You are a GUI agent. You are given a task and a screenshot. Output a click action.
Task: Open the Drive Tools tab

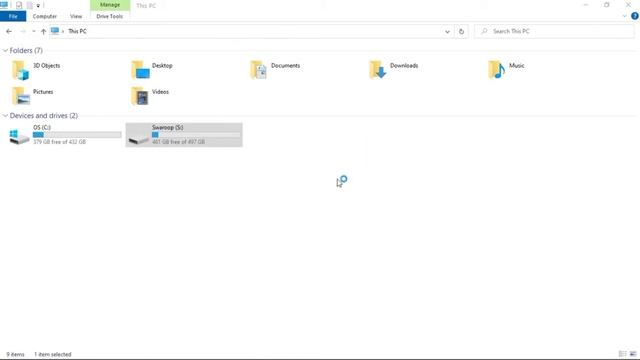109,16
